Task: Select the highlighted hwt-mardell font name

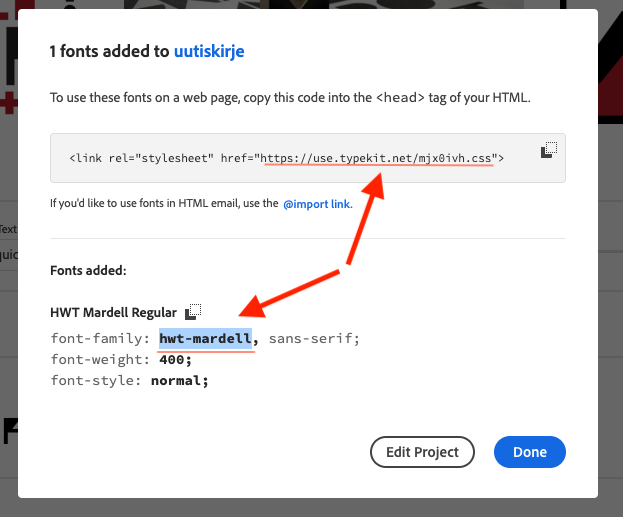Action: point(205,339)
